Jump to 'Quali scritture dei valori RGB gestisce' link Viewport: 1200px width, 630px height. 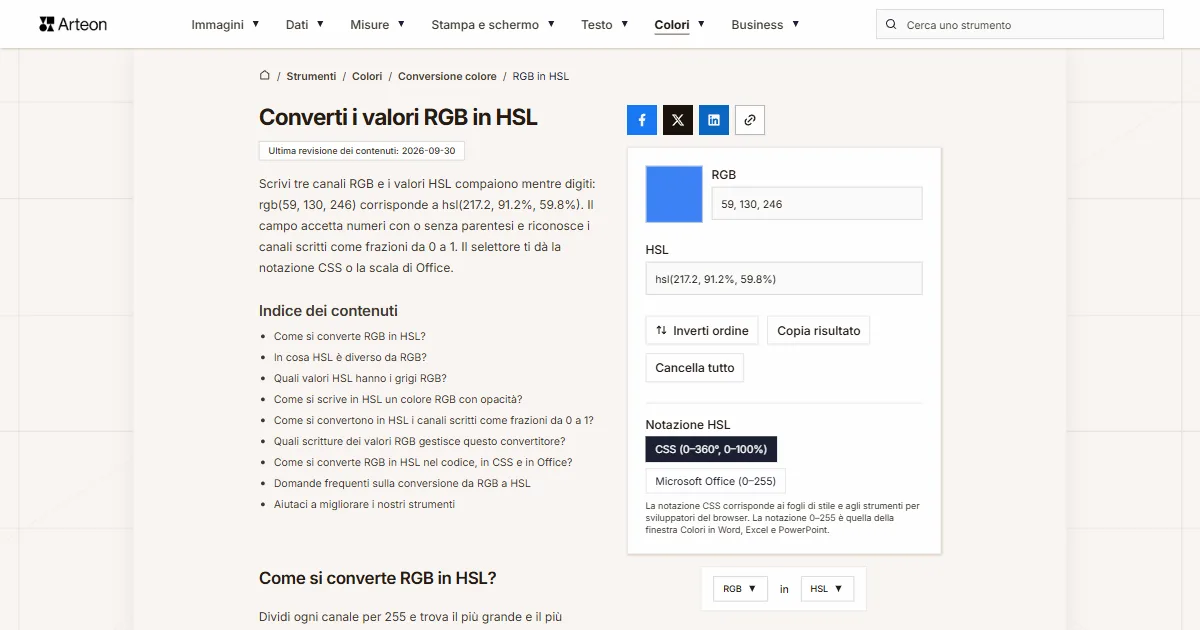click(x=420, y=441)
